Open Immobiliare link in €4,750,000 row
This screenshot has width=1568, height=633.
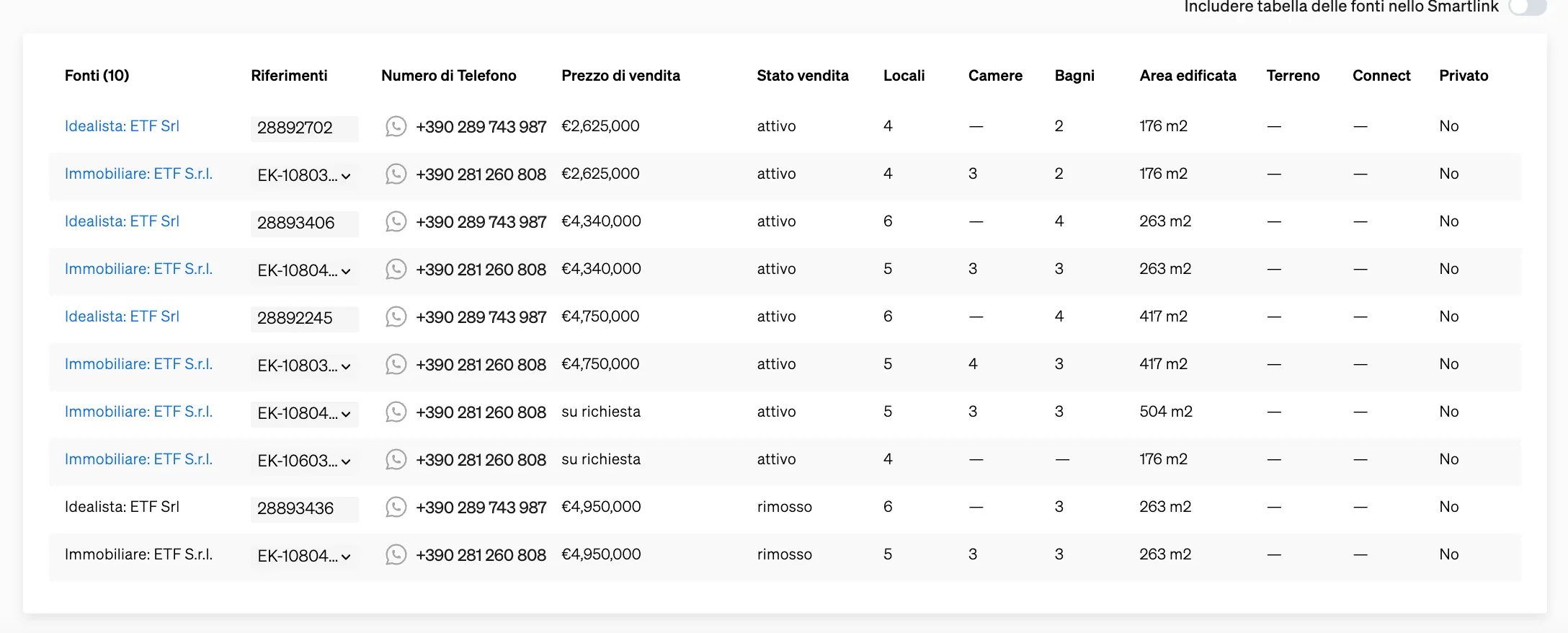[x=138, y=364]
